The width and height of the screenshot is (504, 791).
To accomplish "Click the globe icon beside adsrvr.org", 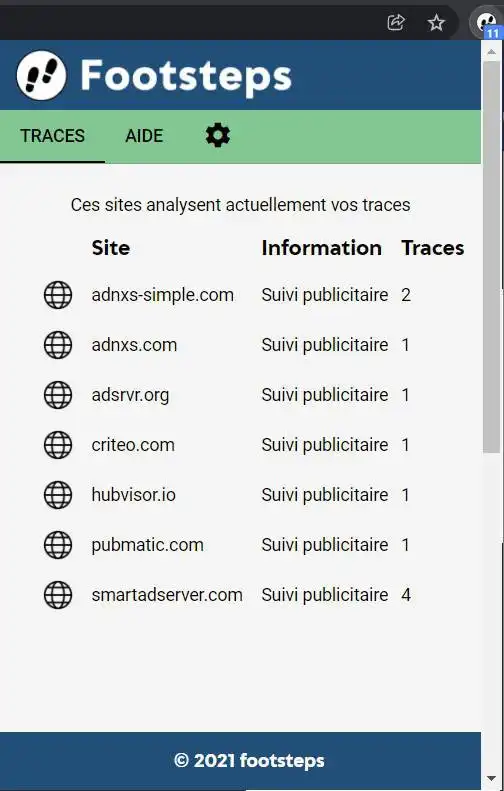I will pyautogui.click(x=58, y=394).
